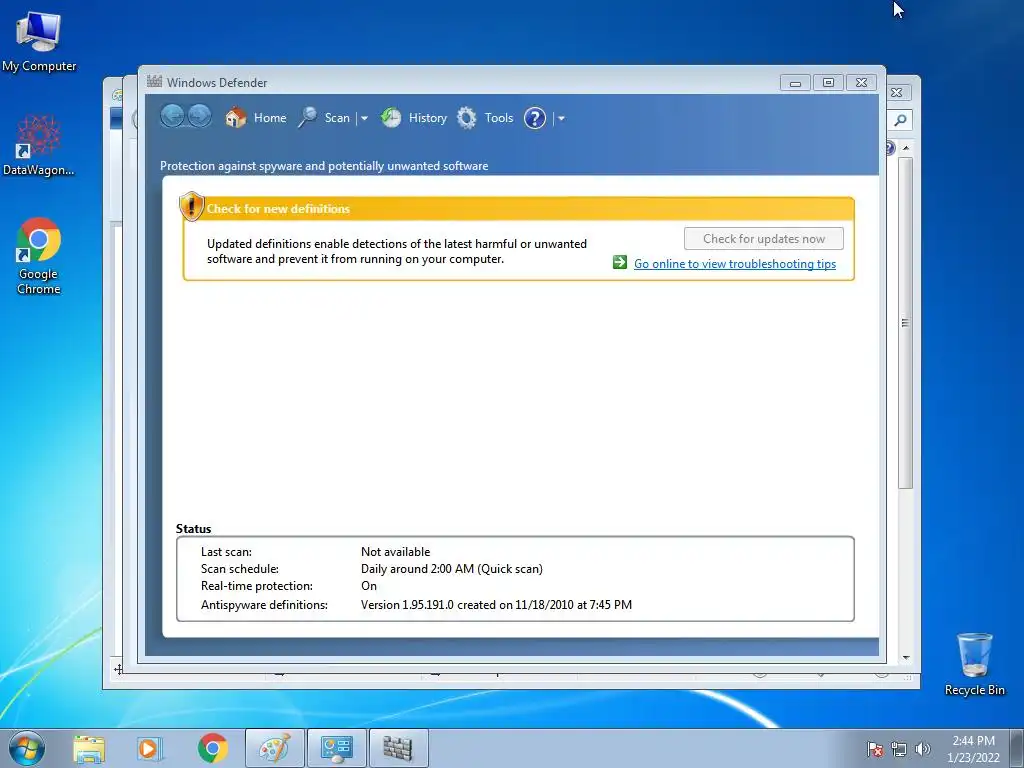Click scrollbar down arrow in background window
The image size is (1024, 768).
(906, 658)
